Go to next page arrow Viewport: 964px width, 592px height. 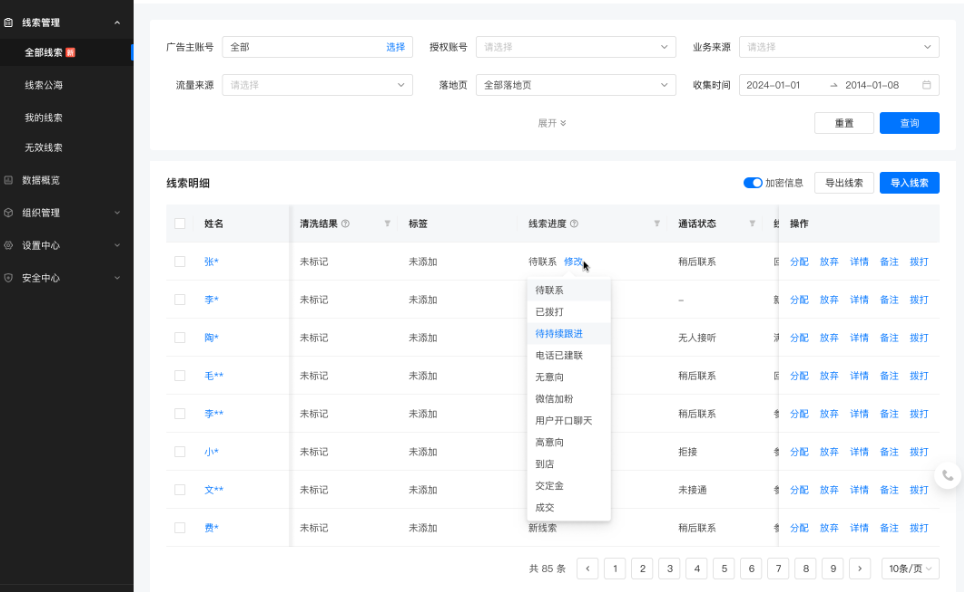click(860, 569)
